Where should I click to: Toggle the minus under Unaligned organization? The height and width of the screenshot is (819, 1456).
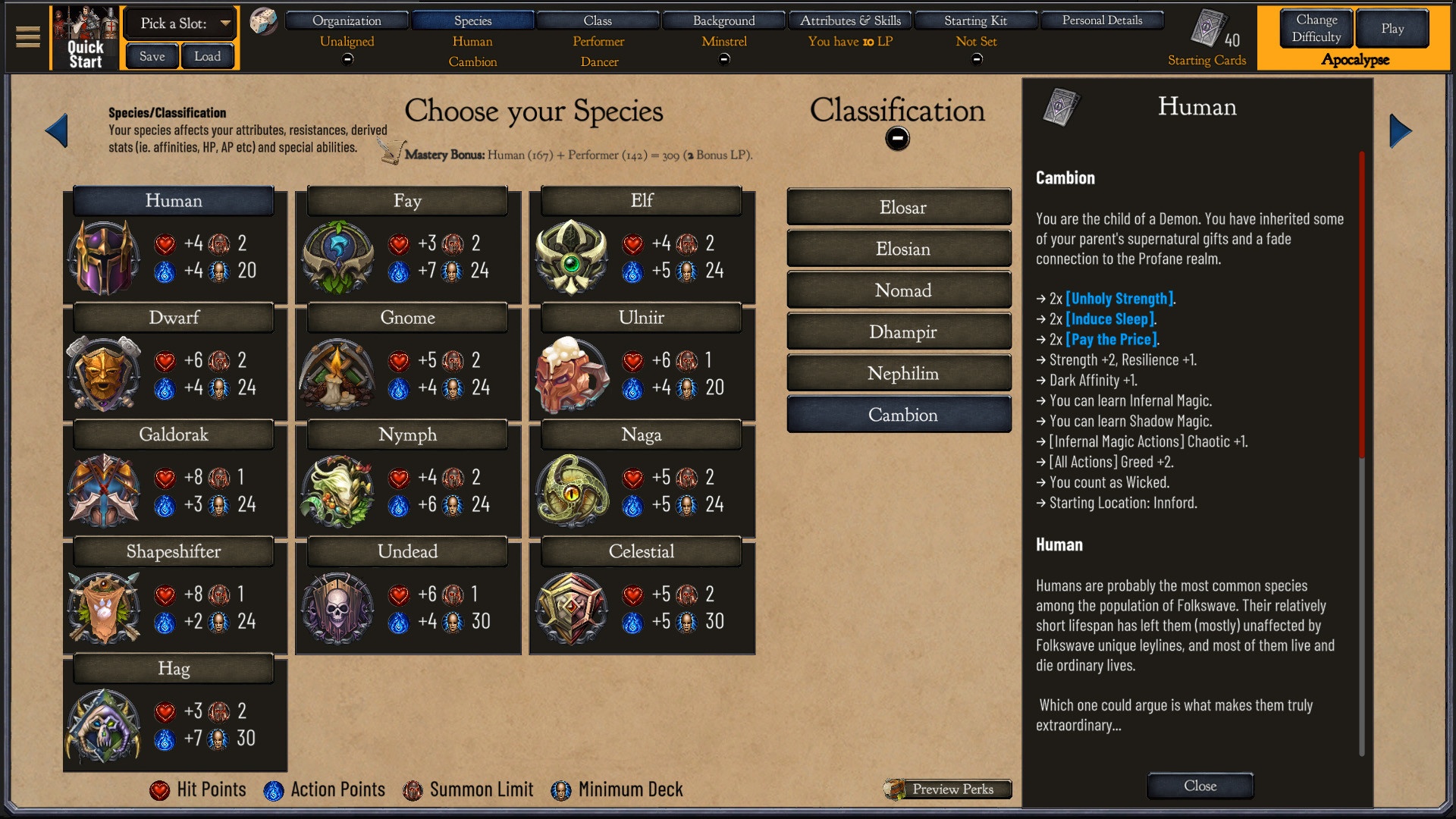click(x=347, y=59)
